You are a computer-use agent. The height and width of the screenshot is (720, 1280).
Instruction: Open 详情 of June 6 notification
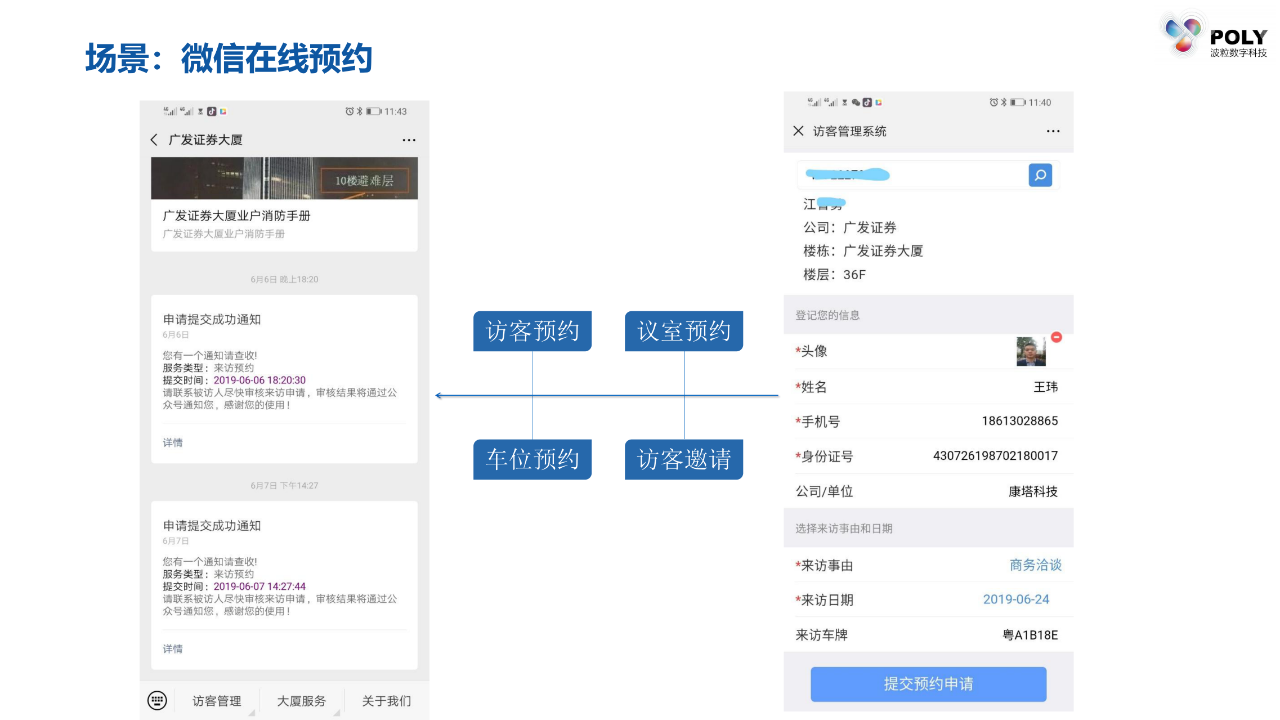coord(173,442)
